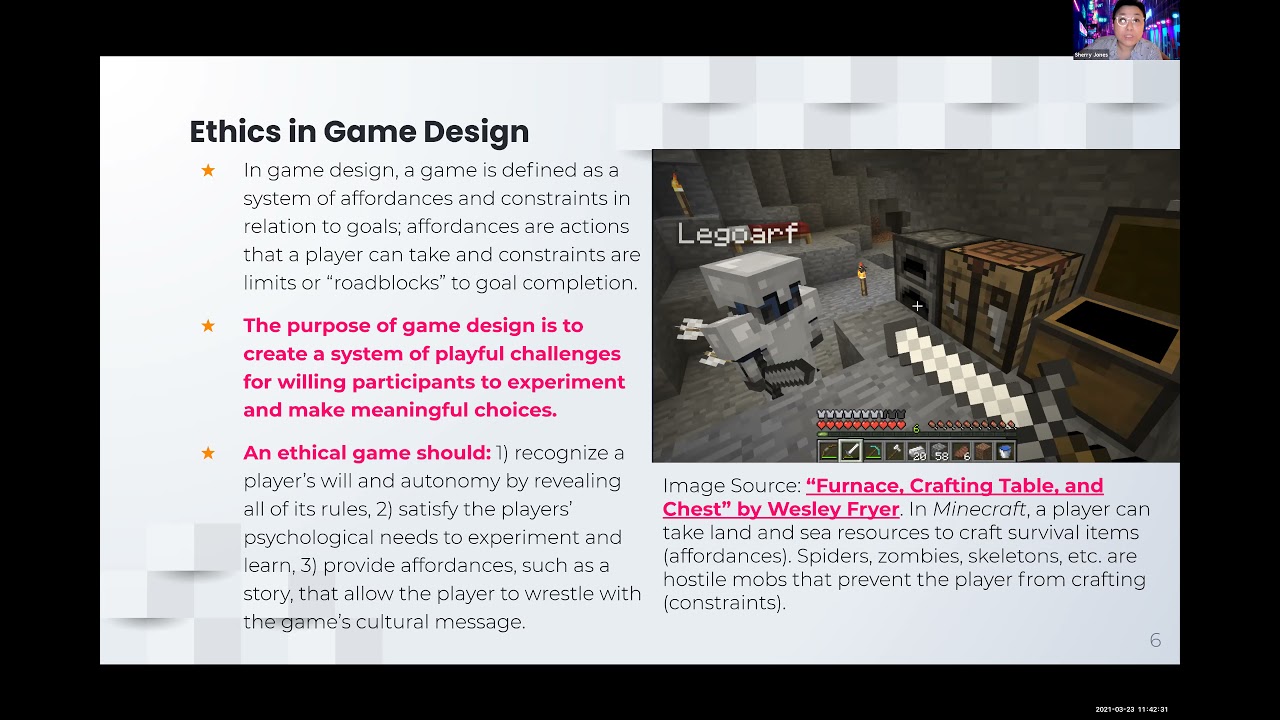Viewport: 1280px width, 720px height.
Task: Click the hunger drumstick bar
Action: point(972,425)
